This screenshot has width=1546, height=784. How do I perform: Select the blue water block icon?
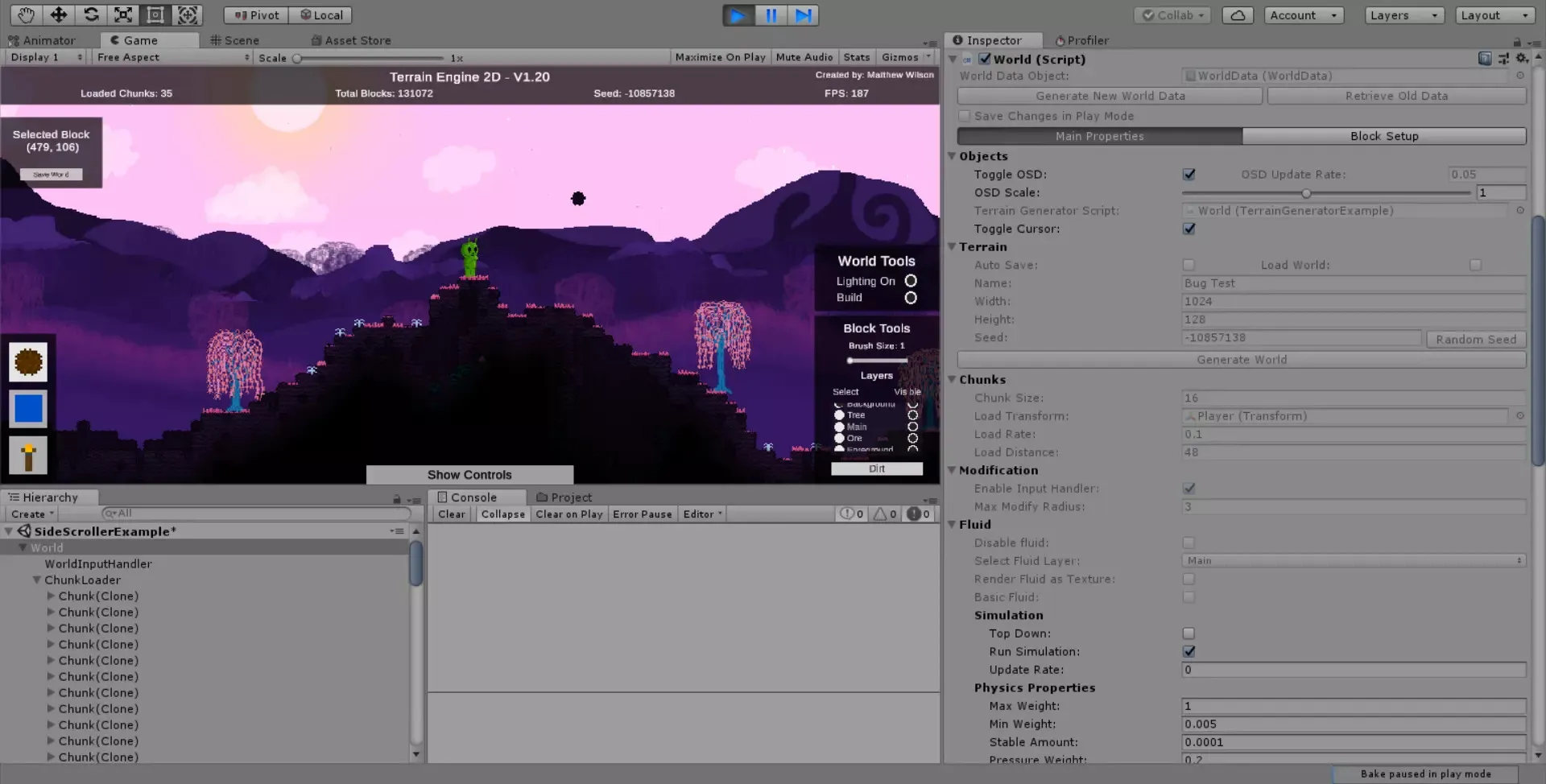pyautogui.click(x=28, y=409)
